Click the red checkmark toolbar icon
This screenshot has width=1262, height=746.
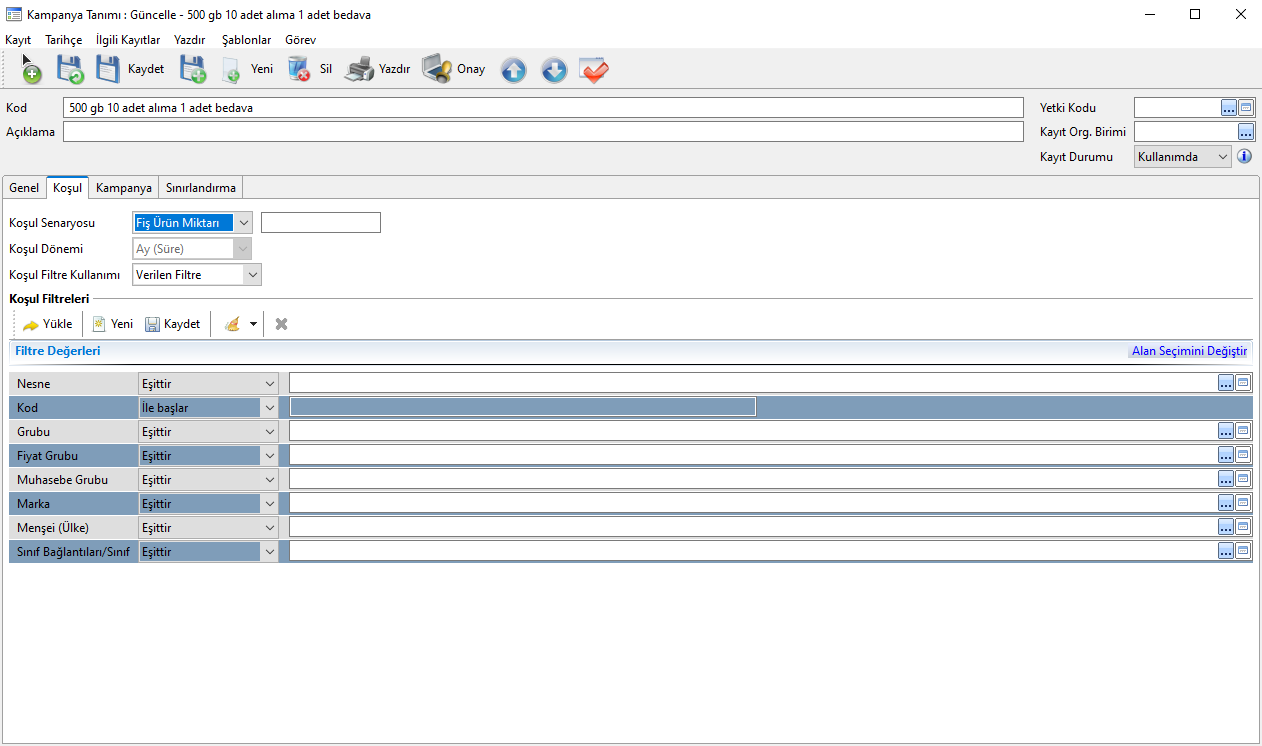point(594,70)
